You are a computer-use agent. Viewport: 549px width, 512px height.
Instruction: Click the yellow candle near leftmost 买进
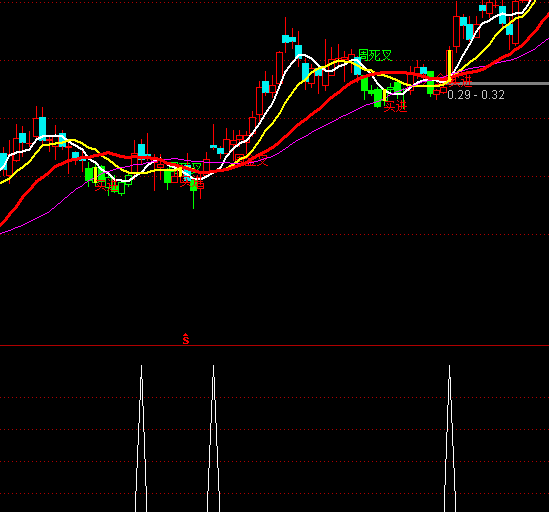pos(95,174)
